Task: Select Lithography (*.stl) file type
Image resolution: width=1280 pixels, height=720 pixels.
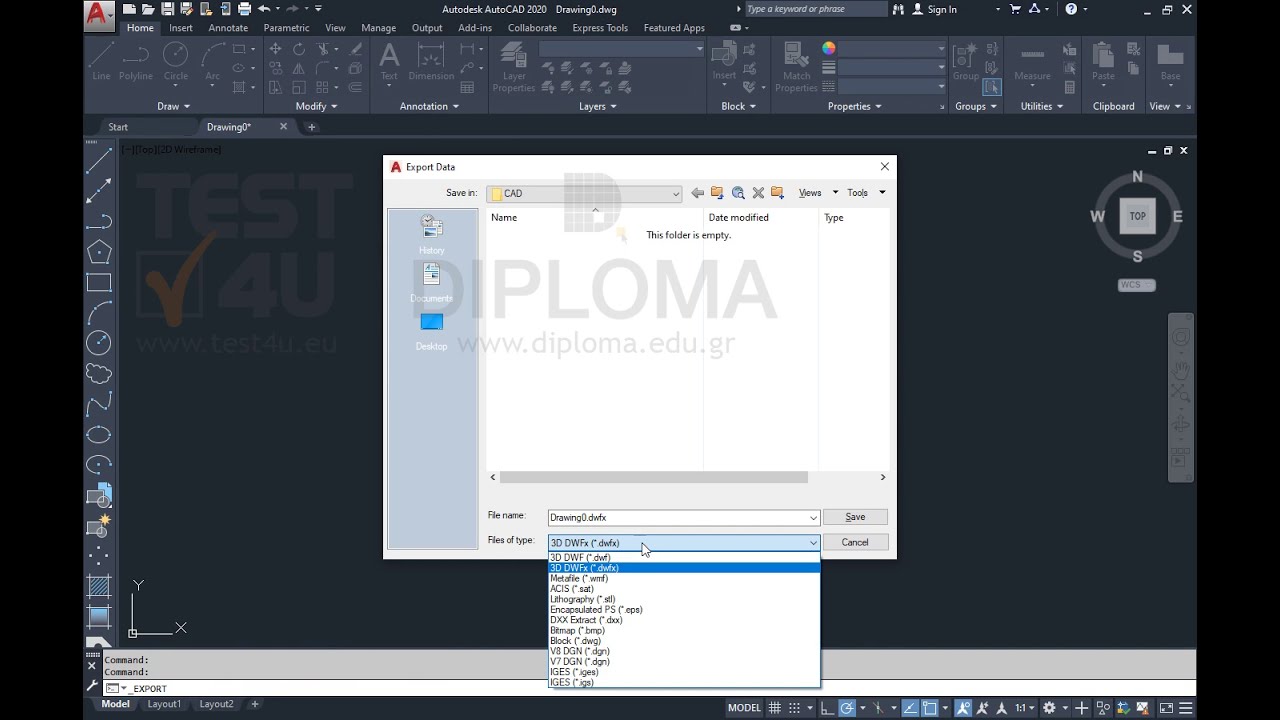Action: (684, 599)
